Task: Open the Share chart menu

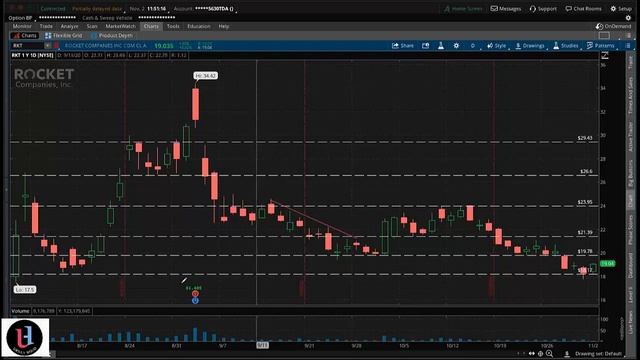Action: 403,46
